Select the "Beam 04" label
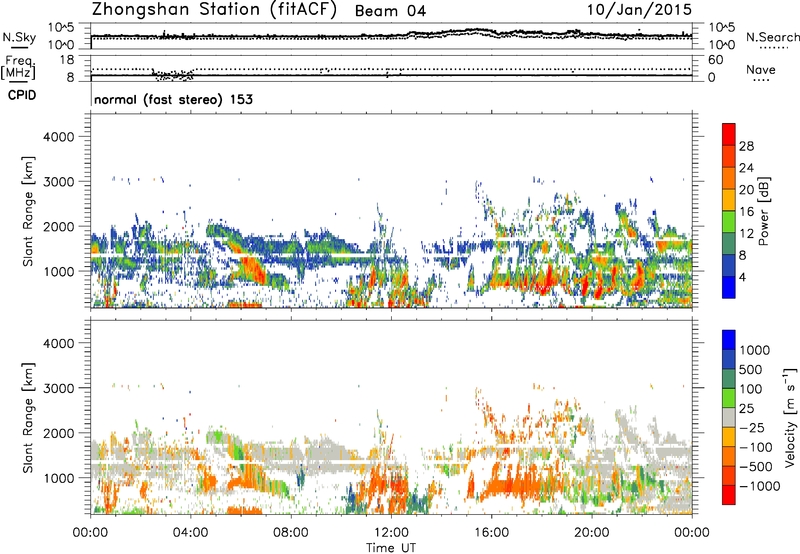The height and width of the screenshot is (554, 800). (390, 11)
